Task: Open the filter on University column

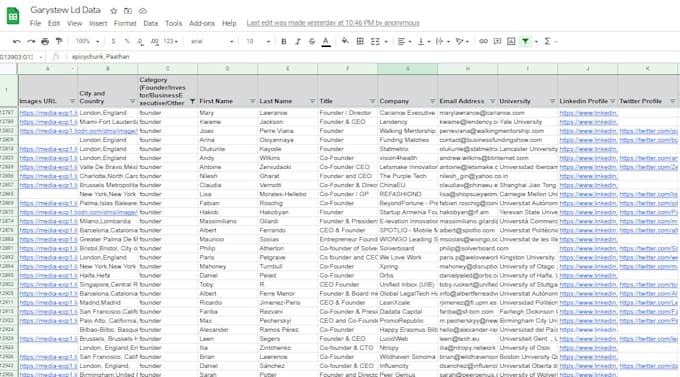Action: [552, 101]
